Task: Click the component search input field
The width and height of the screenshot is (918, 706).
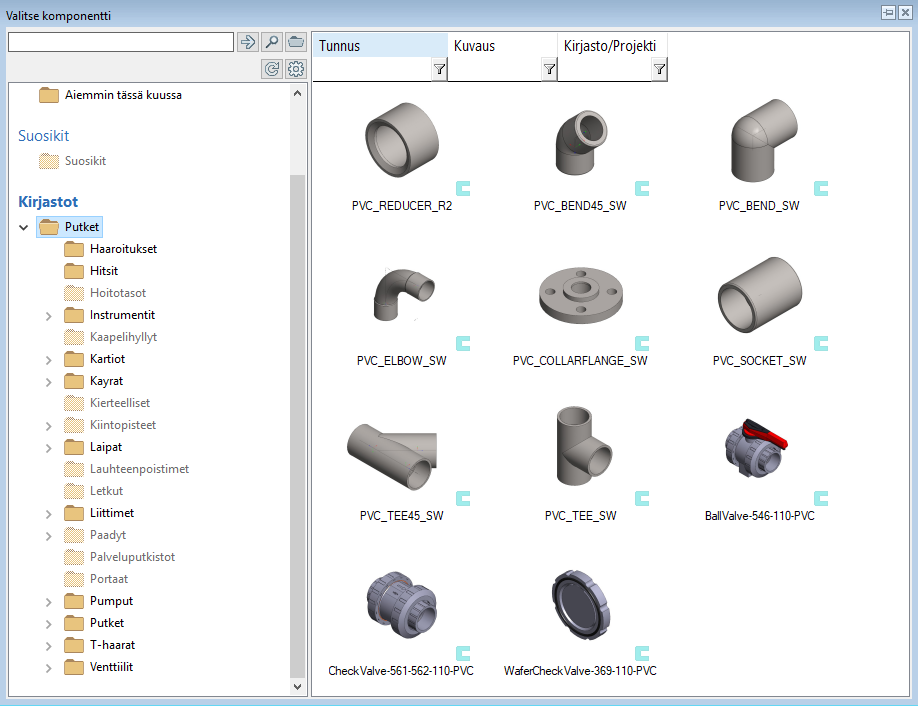Action: 120,42
